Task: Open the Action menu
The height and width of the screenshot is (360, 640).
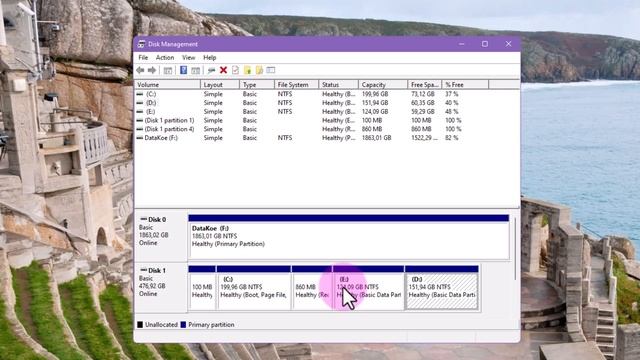Action: (165, 58)
